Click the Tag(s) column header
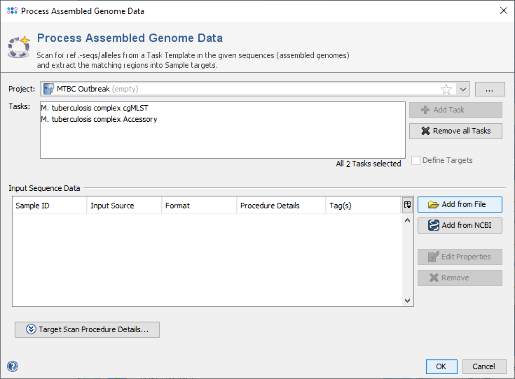Screen dimensions: 515x379 click(363, 206)
